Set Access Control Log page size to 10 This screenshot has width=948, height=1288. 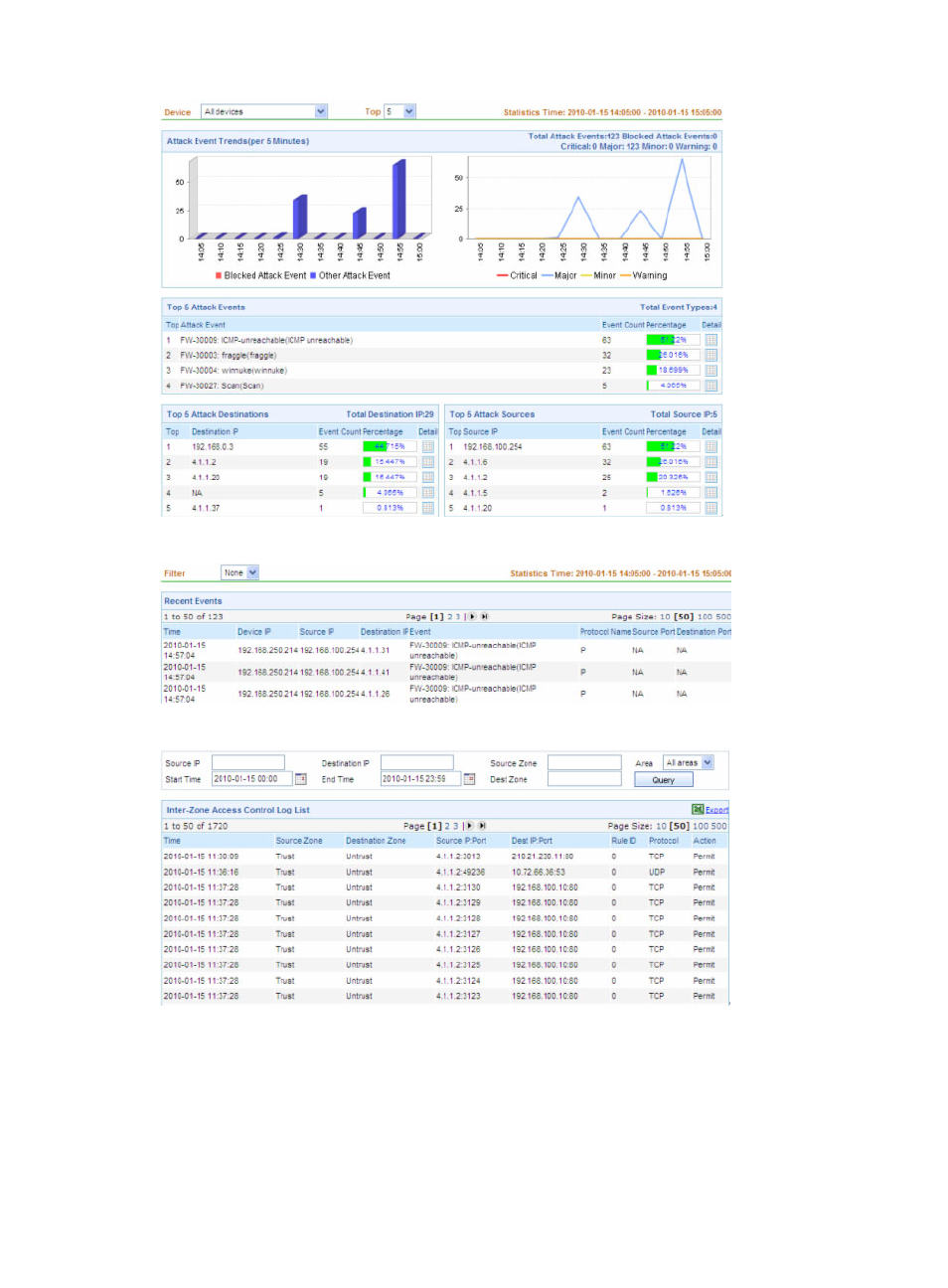coord(661,827)
